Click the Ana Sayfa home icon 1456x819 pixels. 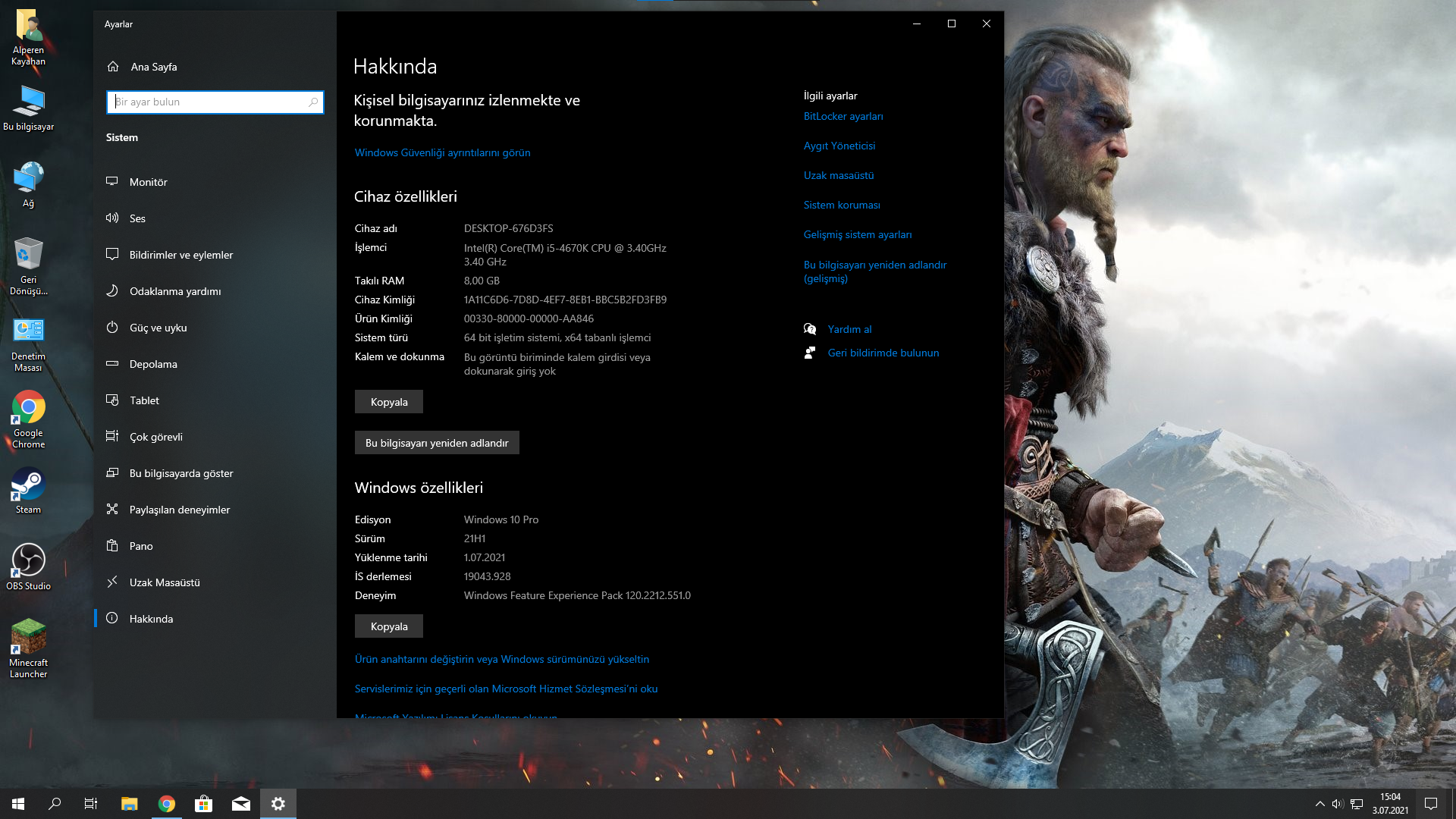(113, 67)
